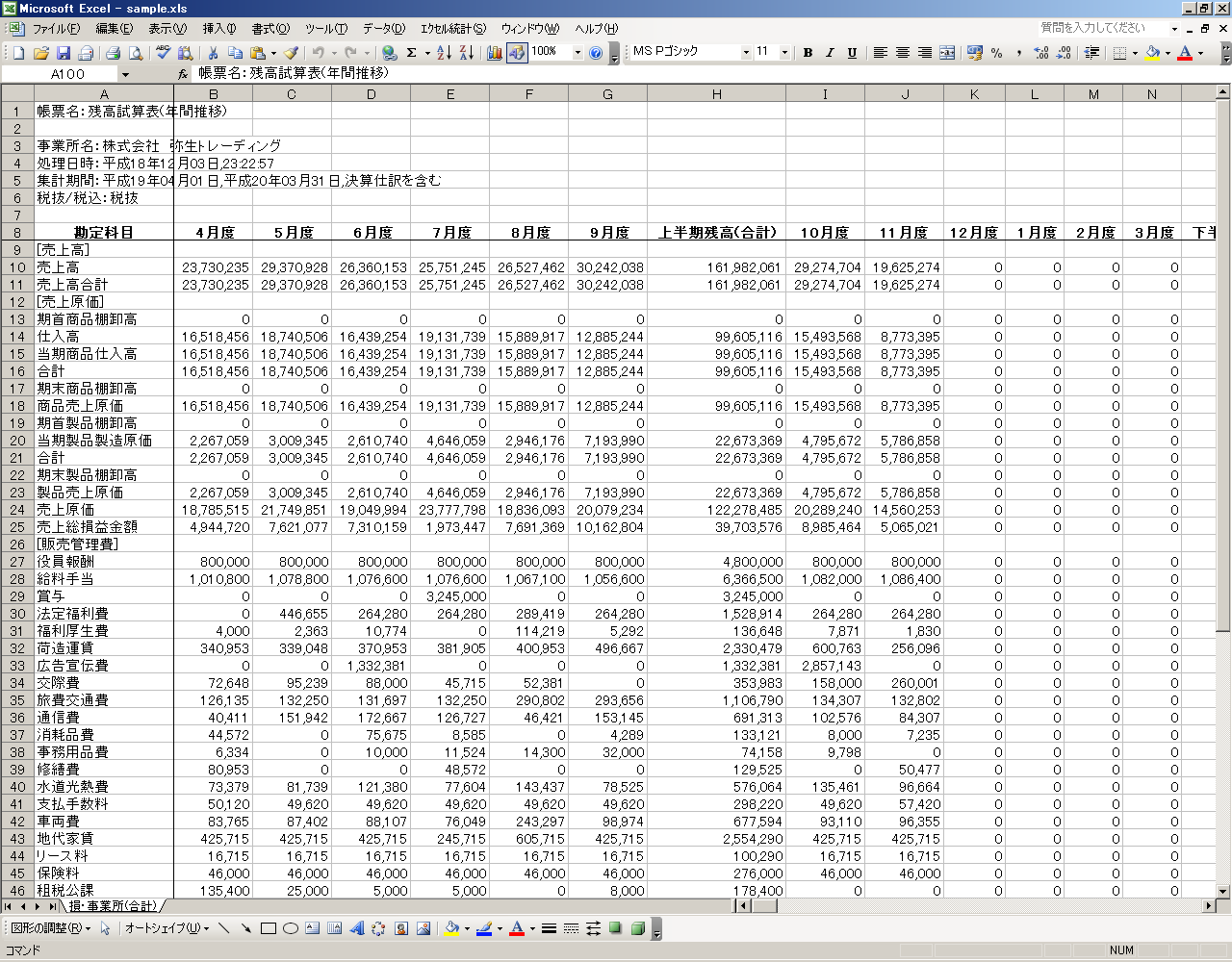Toggle Bold formatting

tap(808, 53)
